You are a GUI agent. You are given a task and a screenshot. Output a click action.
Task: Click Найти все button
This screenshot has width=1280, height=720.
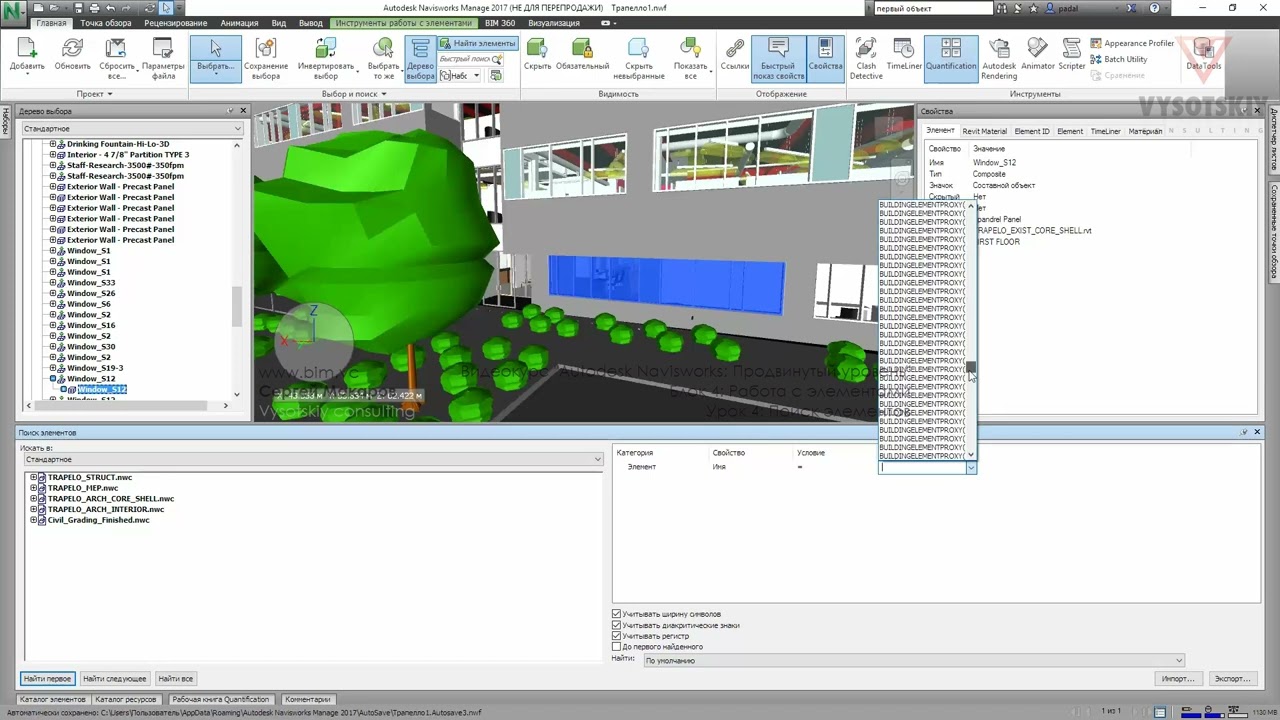(175, 679)
